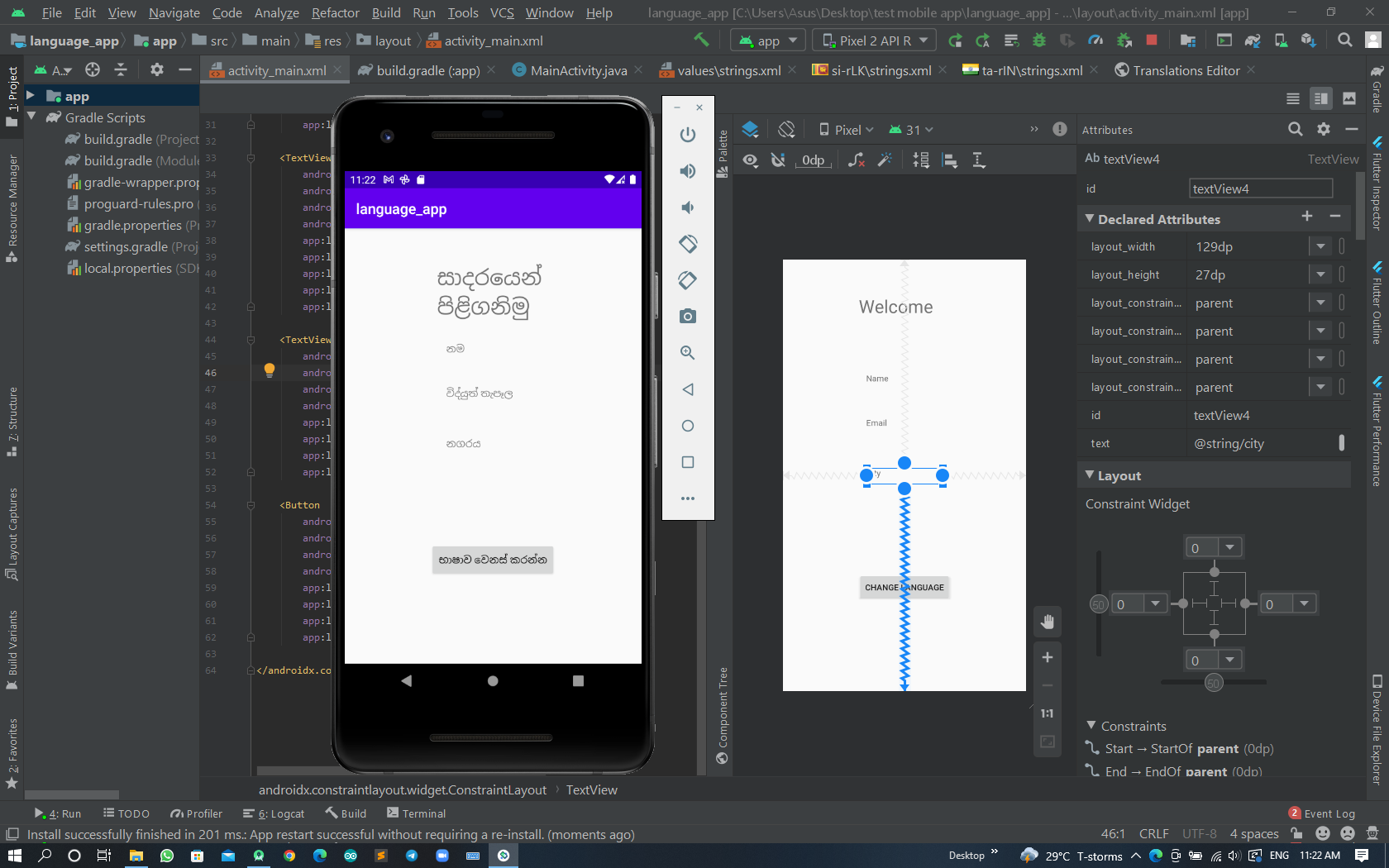This screenshot has width=1389, height=868.
Task: Adjust the vertical bias slider
Action: (x=1099, y=603)
